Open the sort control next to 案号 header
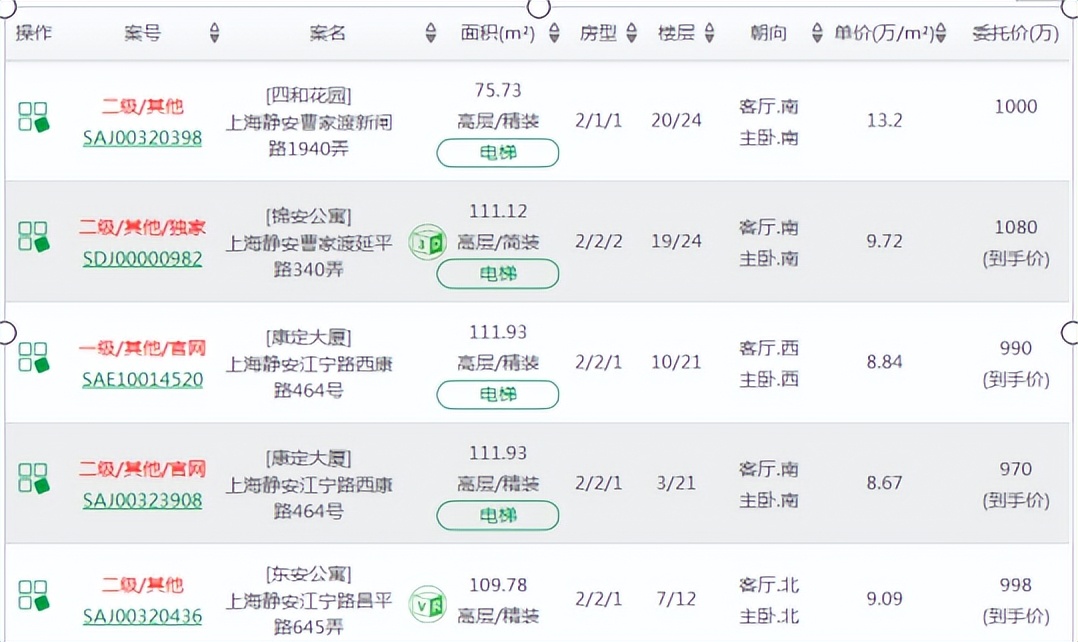The width and height of the screenshot is (1078, 642). tap(213, 31)
